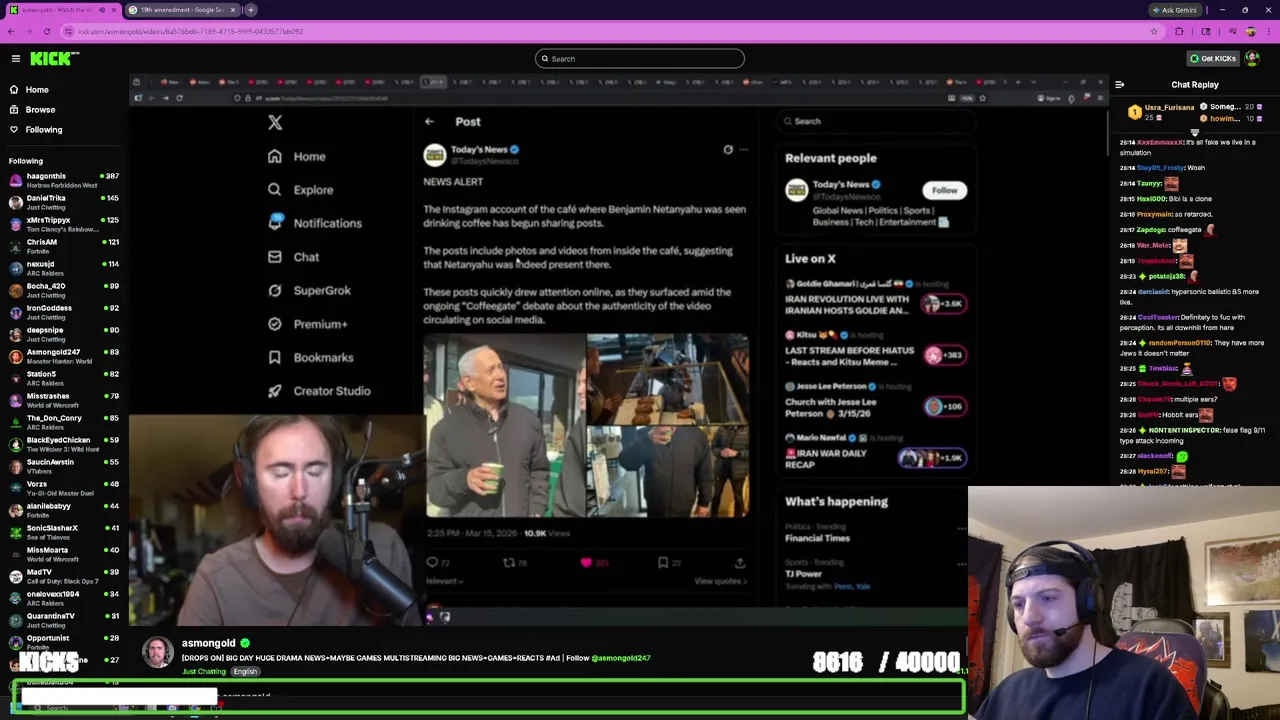The height and width of the screenshot is (720, 1280).
Task: Open the Iran Revolution Live space
Action: (876, 298)
